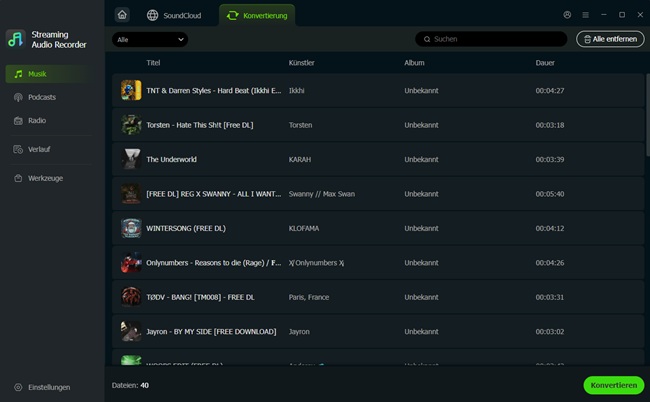Click the Werkzeuge toolbox icon
The height and width of the screenshot is (402, 650).
pyautogui.click(x=18, y=178)
